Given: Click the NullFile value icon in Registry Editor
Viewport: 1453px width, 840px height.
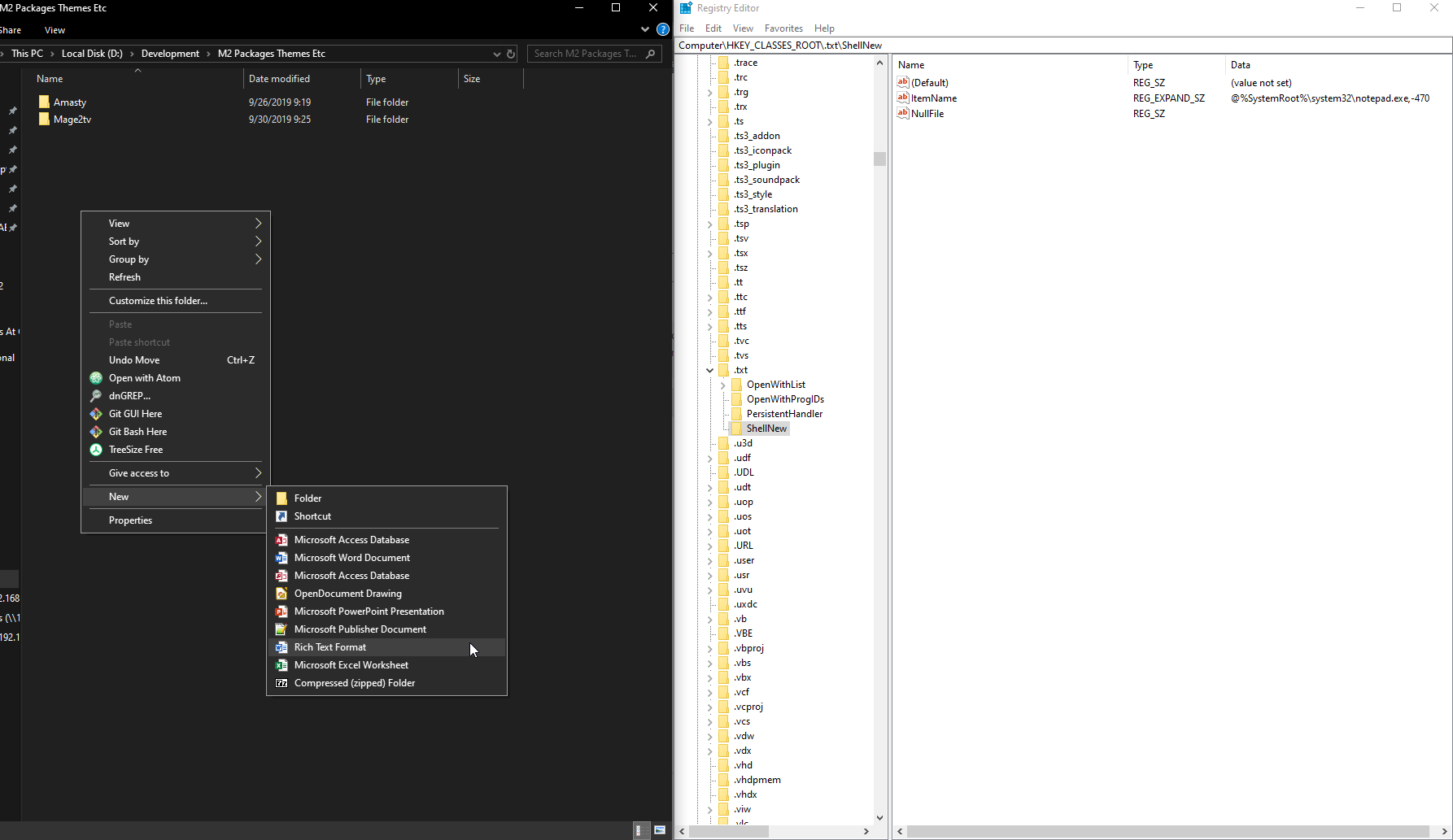Looking at the screenshot, I should (x=902, y=113).
